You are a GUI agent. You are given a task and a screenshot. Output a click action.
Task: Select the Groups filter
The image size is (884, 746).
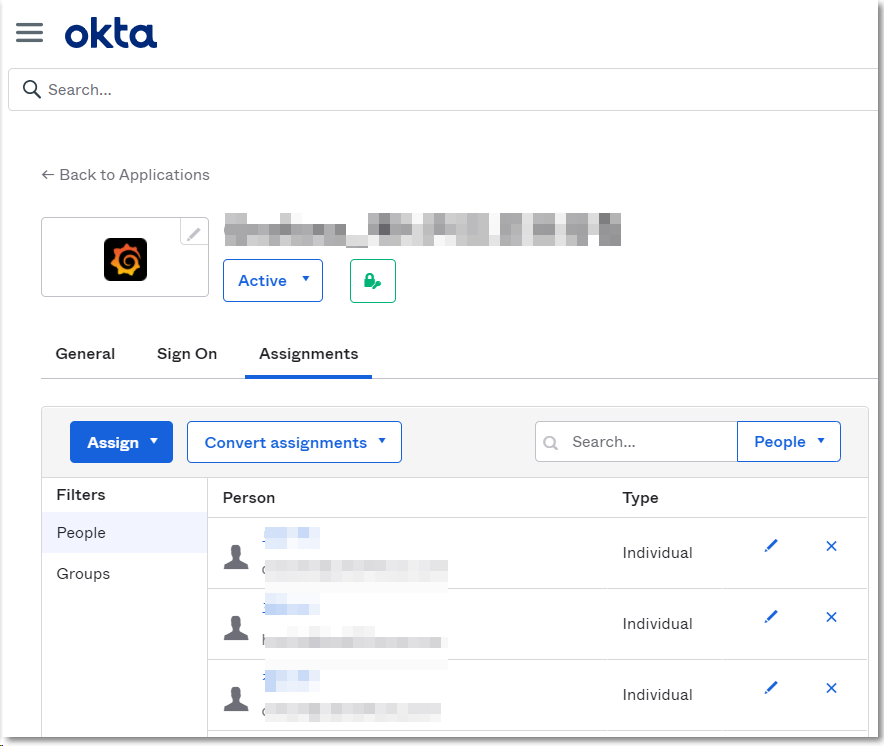click(x=125, y=573)
